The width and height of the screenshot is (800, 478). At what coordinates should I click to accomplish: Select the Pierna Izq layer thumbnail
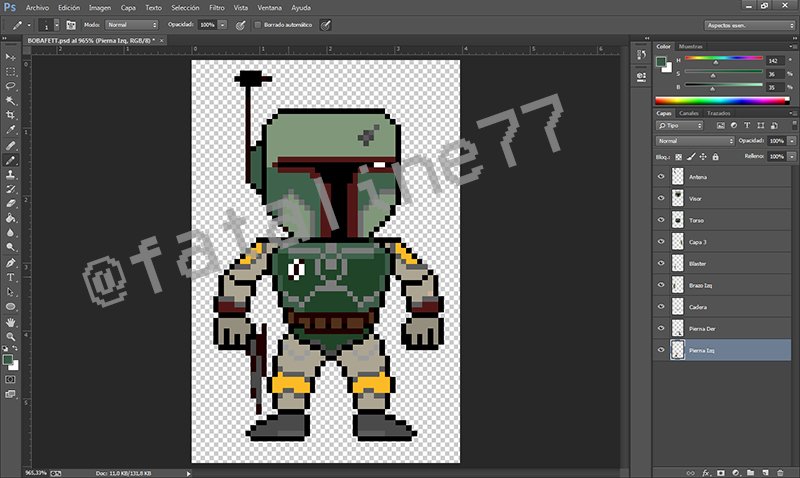click(678, 350)
